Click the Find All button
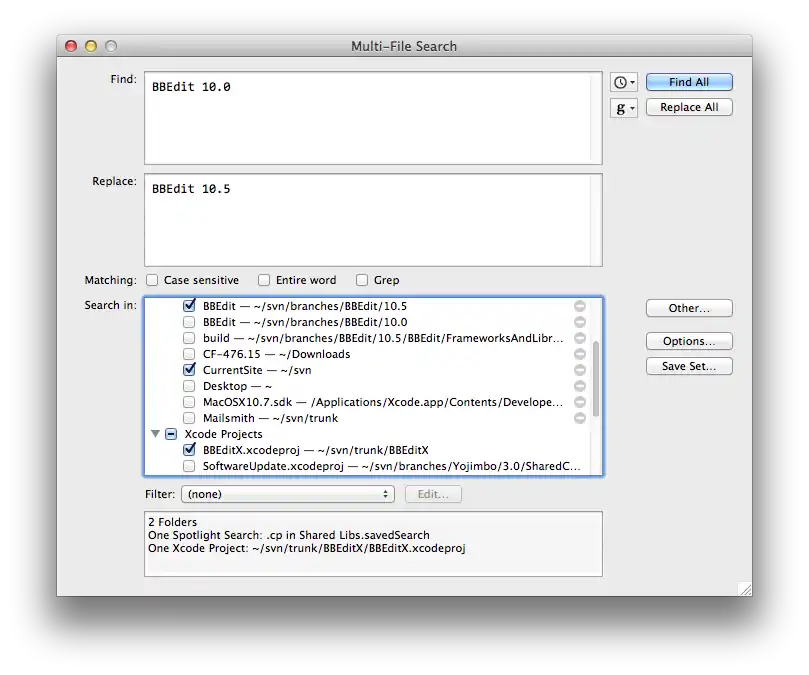This screenshot has height=675, width=809. coord(689,83)
